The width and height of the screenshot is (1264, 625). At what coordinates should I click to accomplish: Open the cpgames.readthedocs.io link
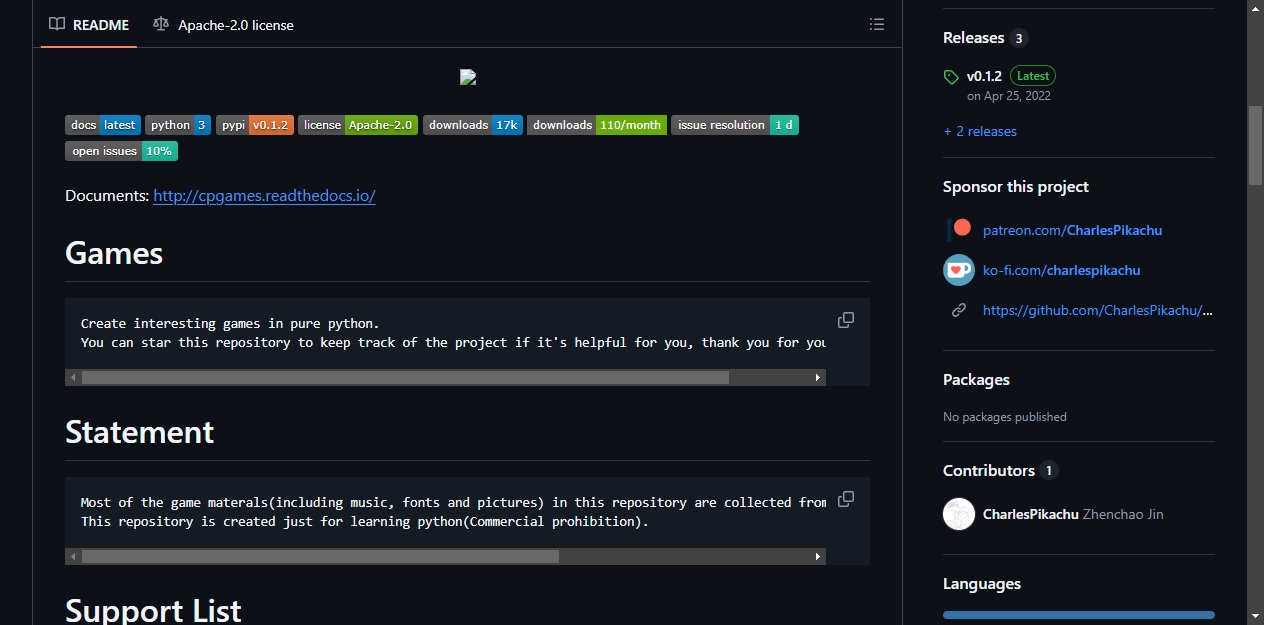264,196
